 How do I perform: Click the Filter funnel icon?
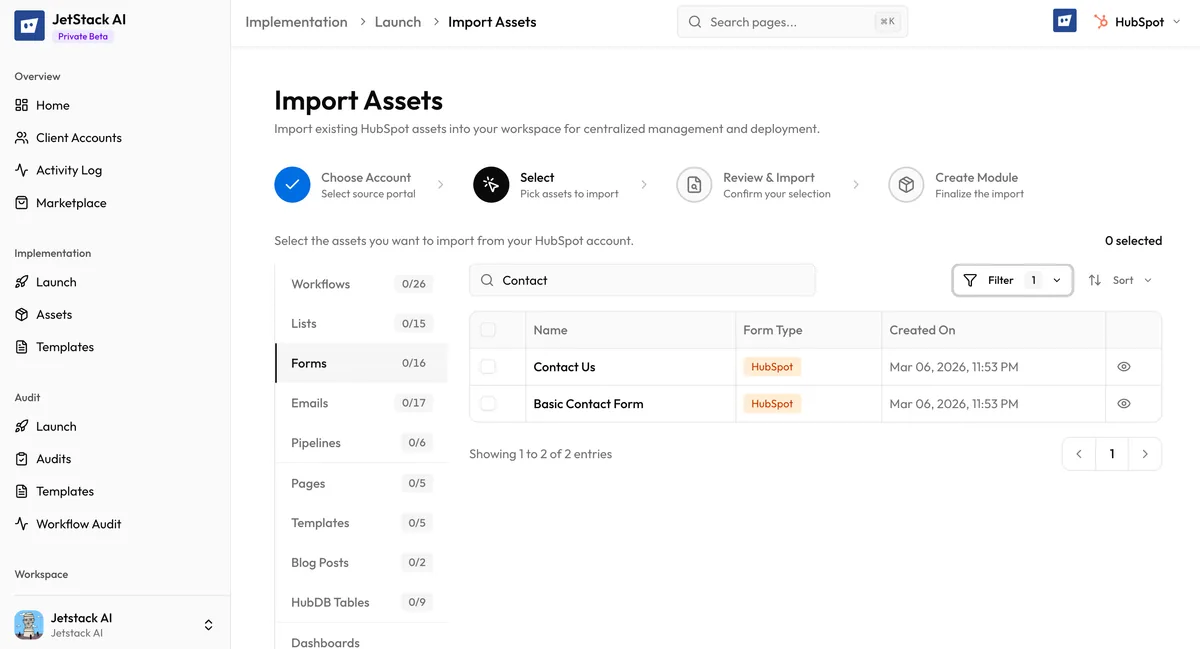click(x=971, y=280)
